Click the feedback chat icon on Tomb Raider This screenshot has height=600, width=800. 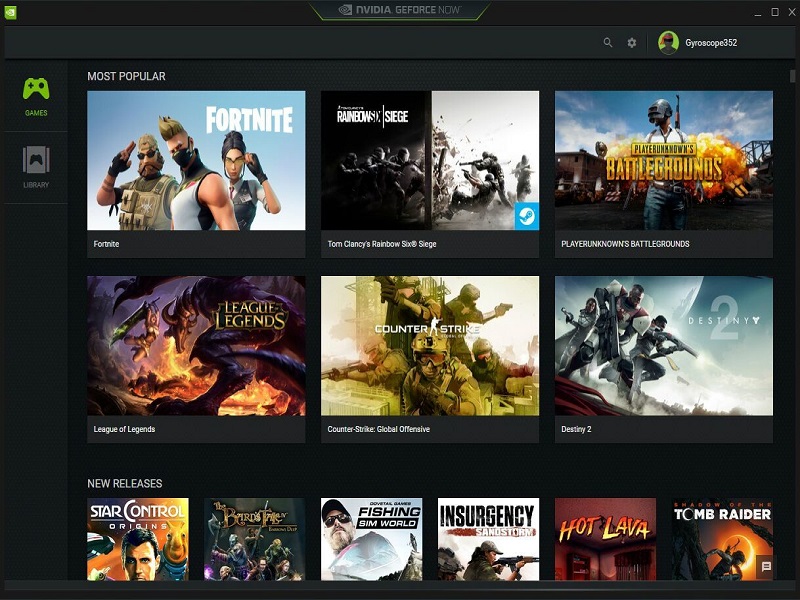tap(765, 567)
